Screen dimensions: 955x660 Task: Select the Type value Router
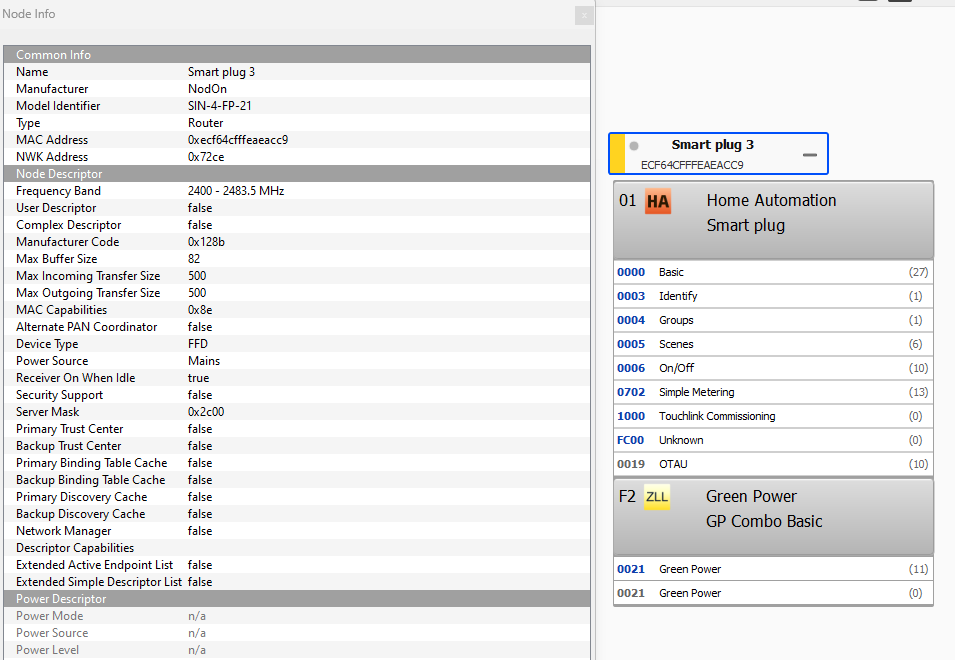pyautogui.click(x=205, y=123)
